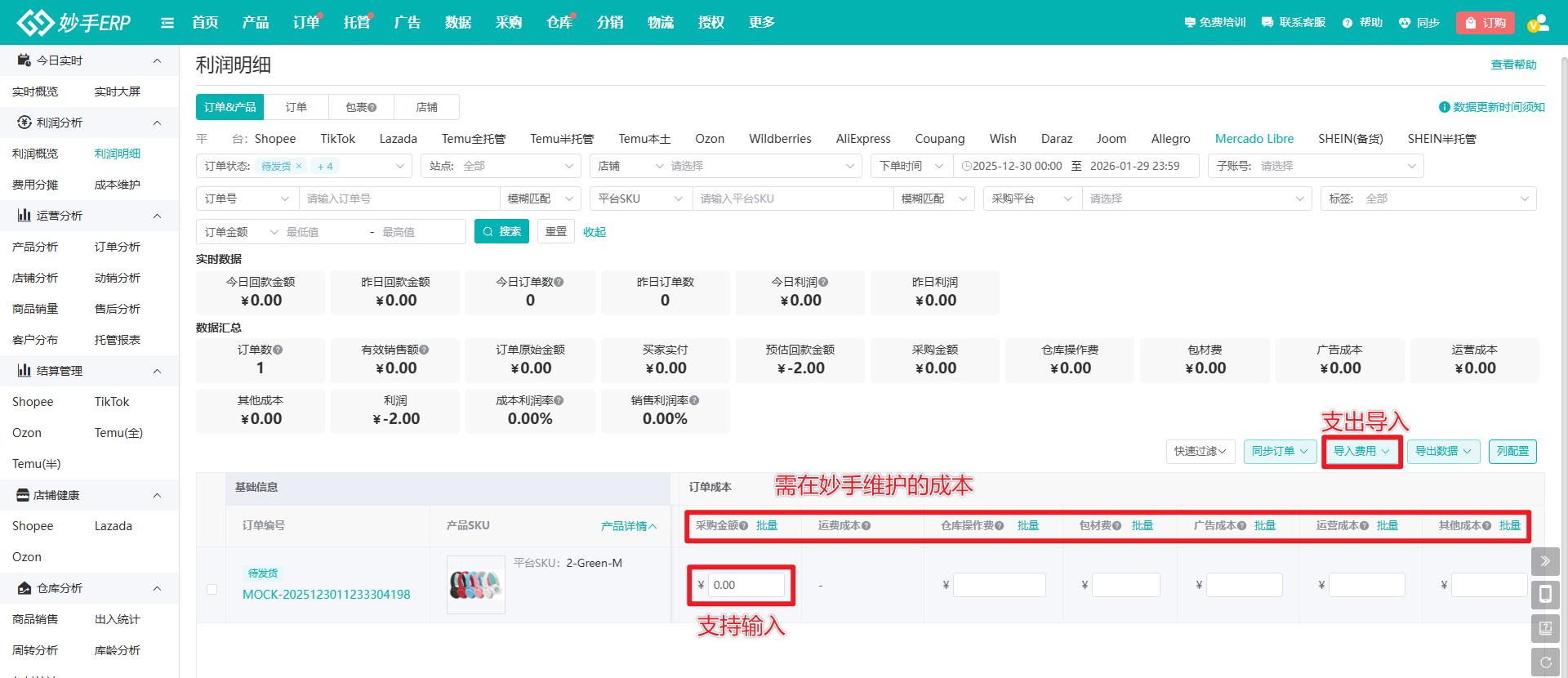Click the refresh icon on right edge

tap(1545, 662)
